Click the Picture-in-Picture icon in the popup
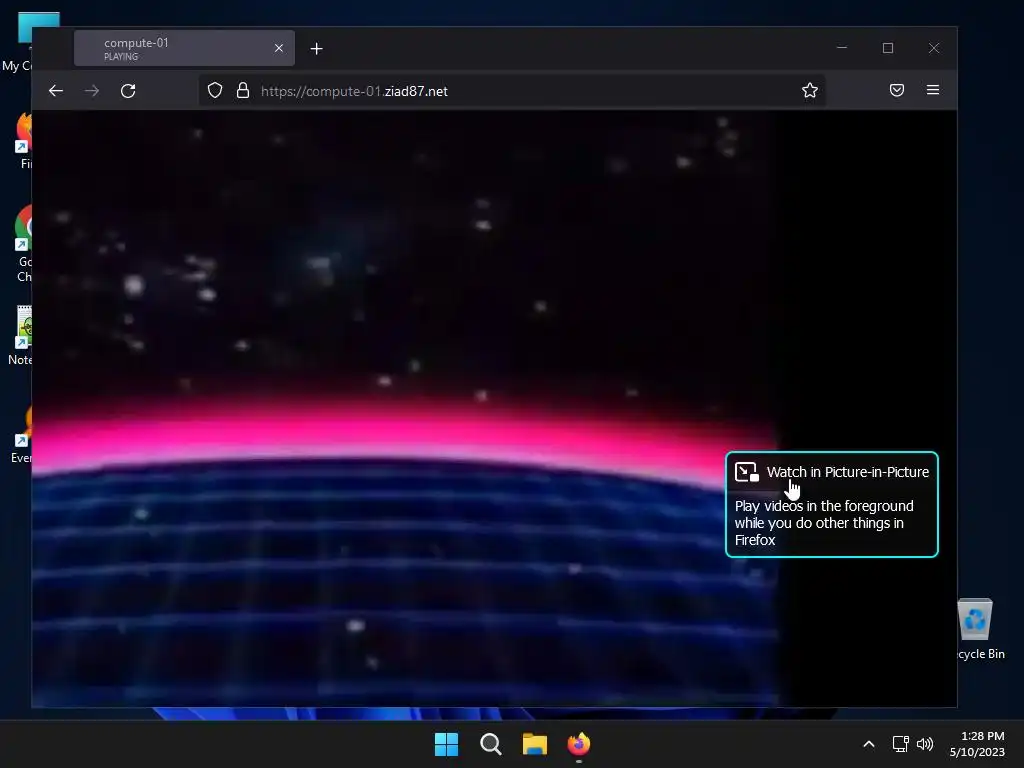The image size is (1024, 768). click(746, 472)
